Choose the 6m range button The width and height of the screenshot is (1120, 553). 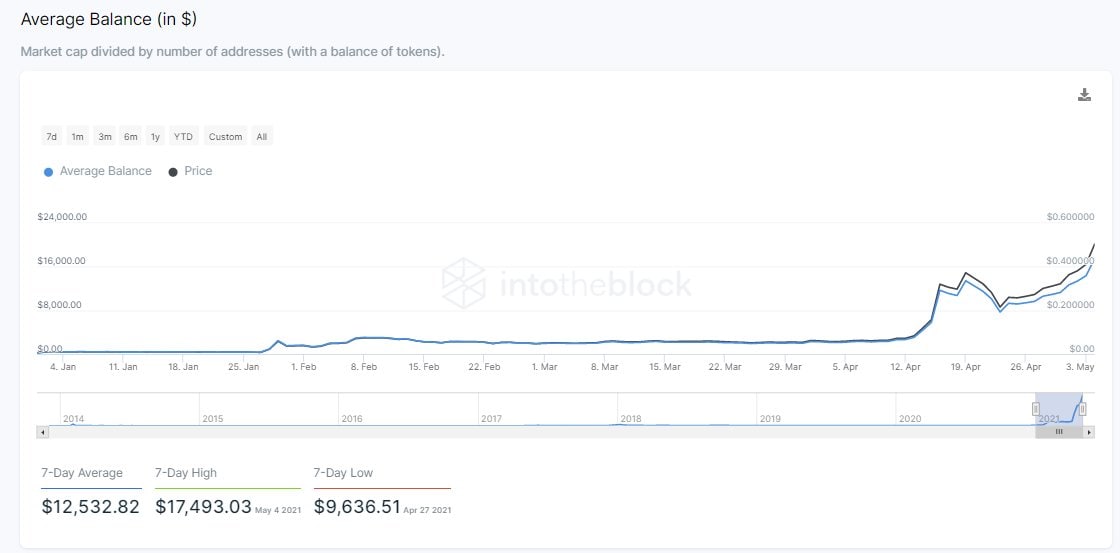pos(131,137)
